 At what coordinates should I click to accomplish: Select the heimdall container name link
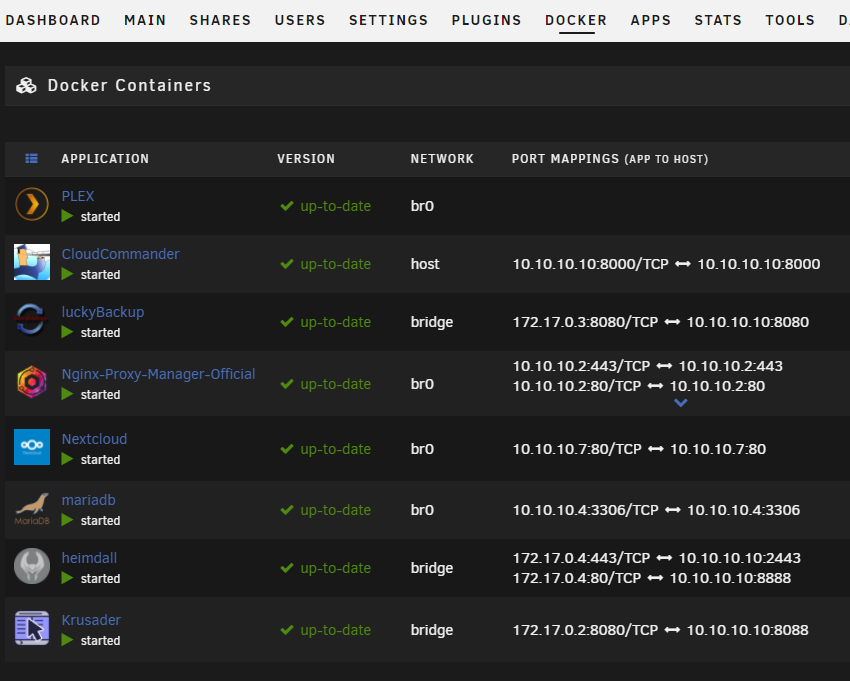pyautogui.click(x=89, y=558)
